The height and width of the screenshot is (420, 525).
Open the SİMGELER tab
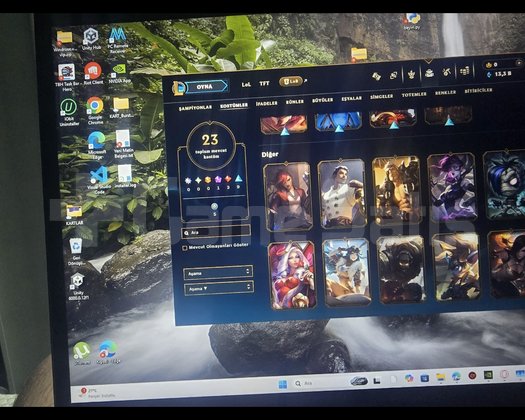pyautogui.click(x=382, y=96)
